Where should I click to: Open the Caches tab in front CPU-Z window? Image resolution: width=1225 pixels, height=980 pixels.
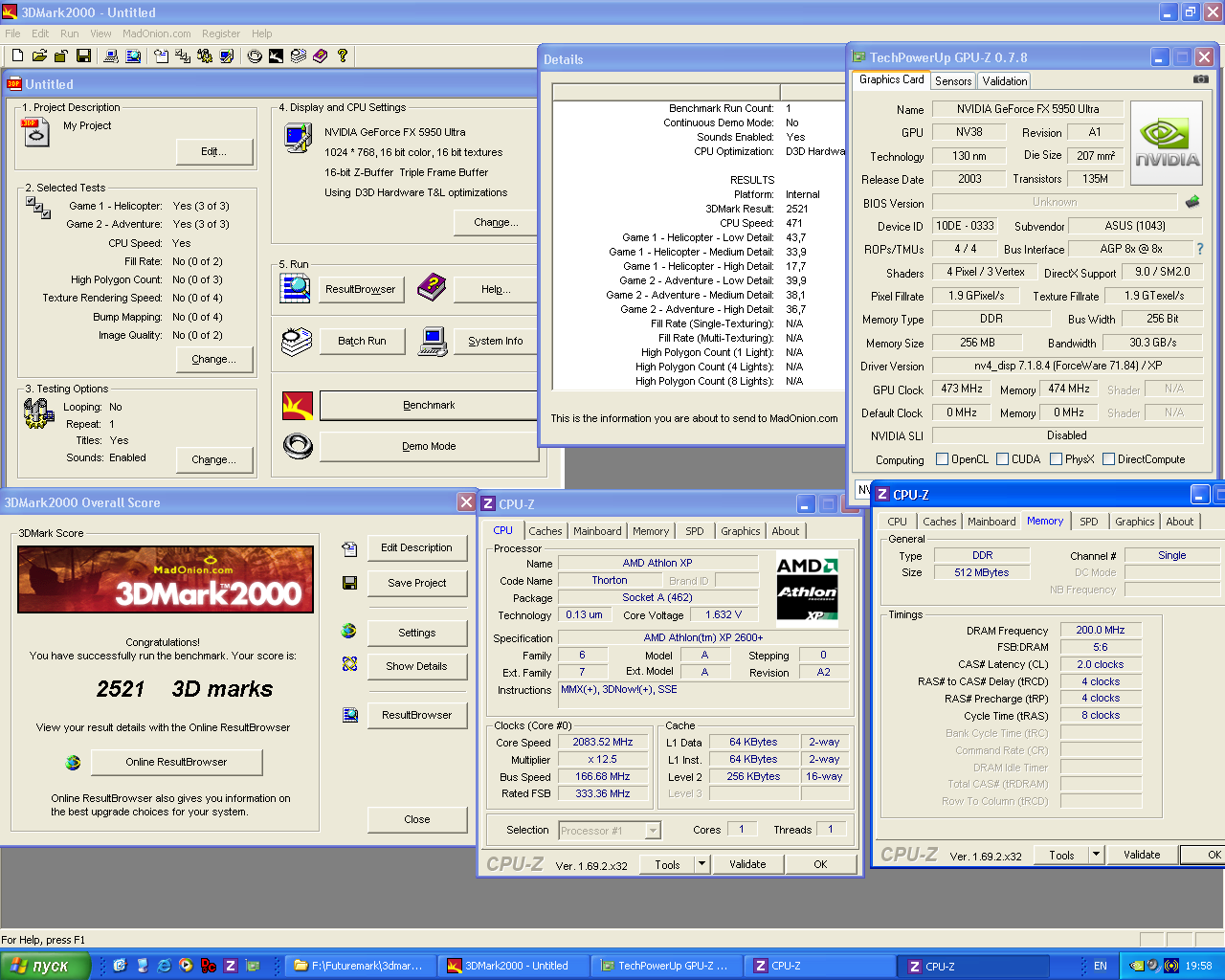546,531
